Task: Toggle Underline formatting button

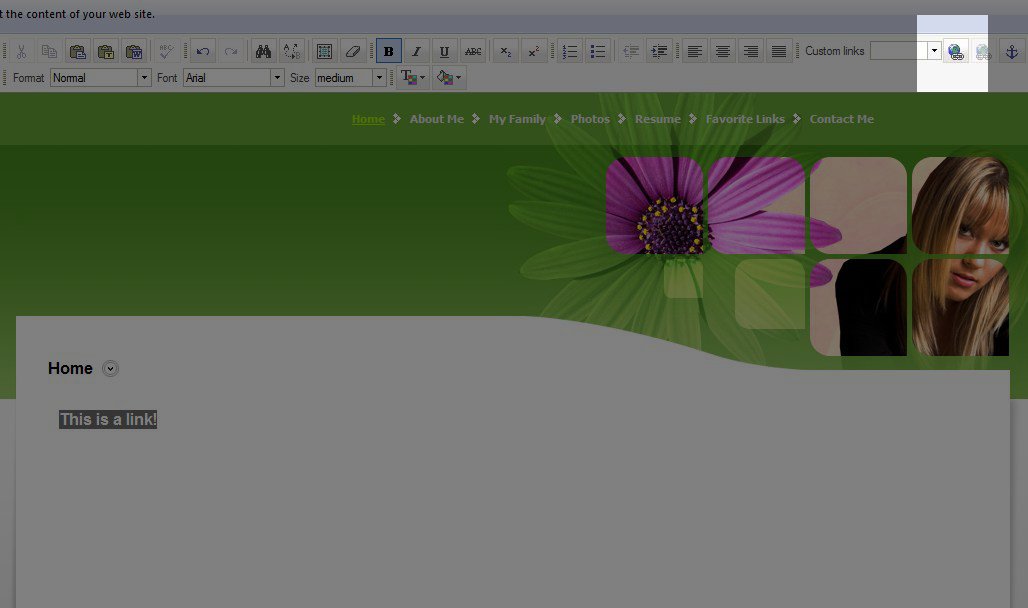Action: click(x=445, y=51)
